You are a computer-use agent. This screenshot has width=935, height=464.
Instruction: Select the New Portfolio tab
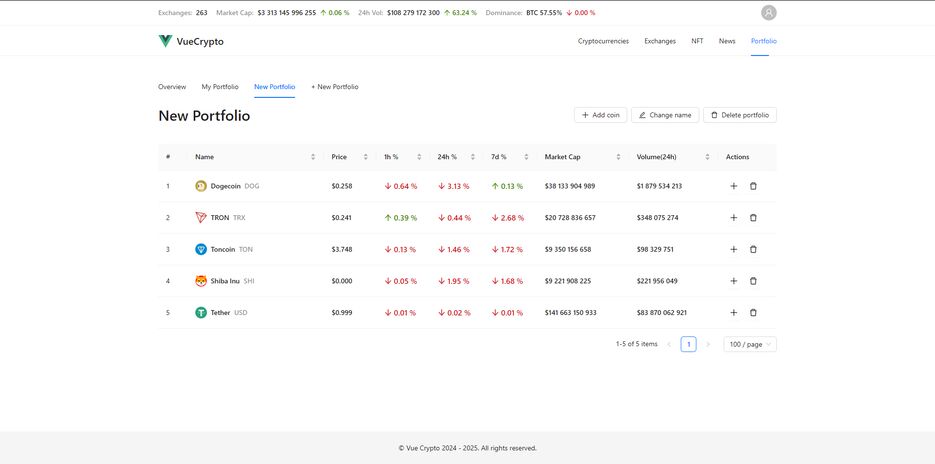click(274, 87)
